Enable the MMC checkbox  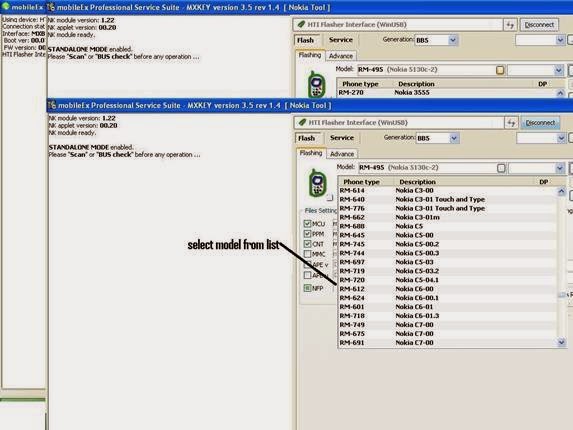(x=307, y=254)
